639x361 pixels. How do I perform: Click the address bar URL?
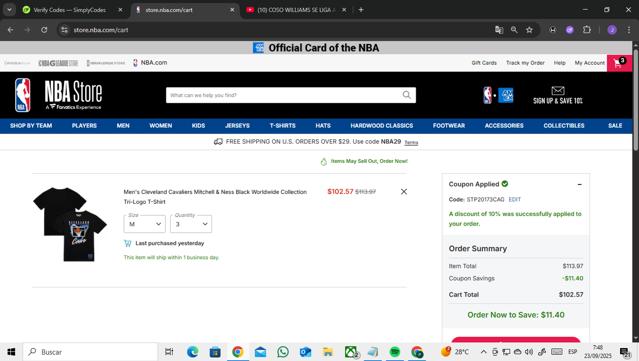[101, 30]
